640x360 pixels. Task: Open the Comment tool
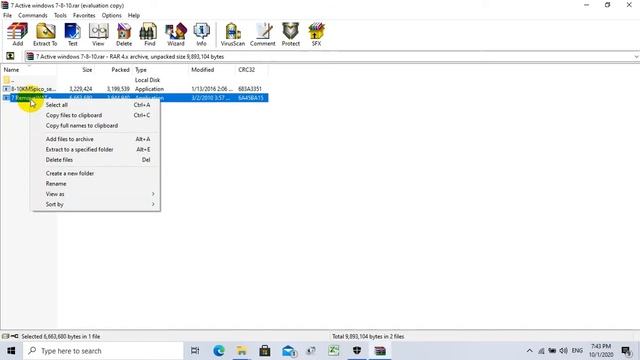pyautogui.click(x=262, y=34)
